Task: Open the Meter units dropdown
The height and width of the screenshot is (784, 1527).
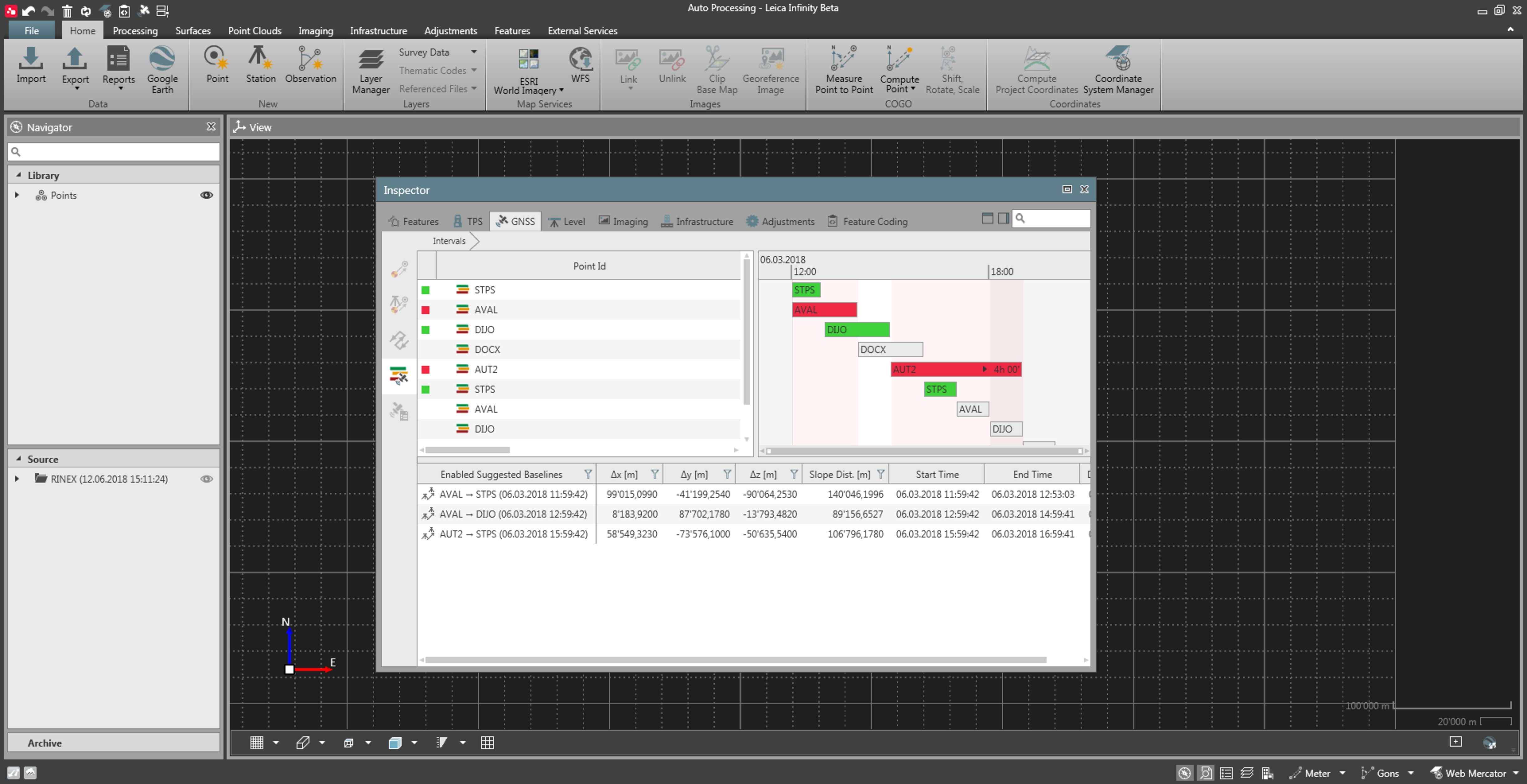Action: click(1342, 773)
